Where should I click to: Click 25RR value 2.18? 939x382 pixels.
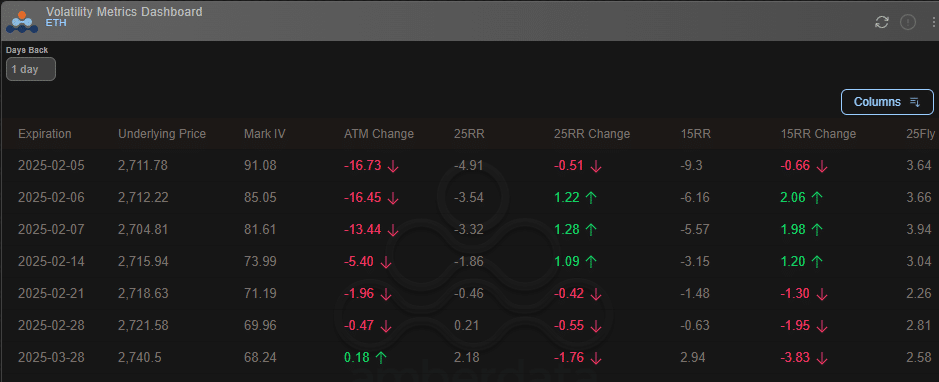[466, 357]
